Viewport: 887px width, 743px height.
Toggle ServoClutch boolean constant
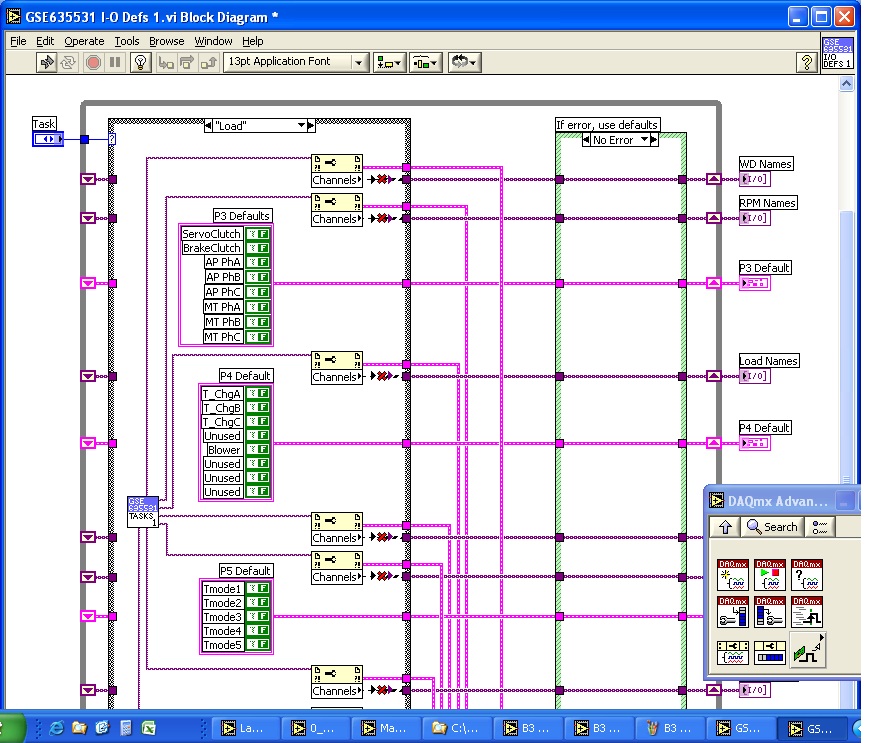(x=259, y=234)
